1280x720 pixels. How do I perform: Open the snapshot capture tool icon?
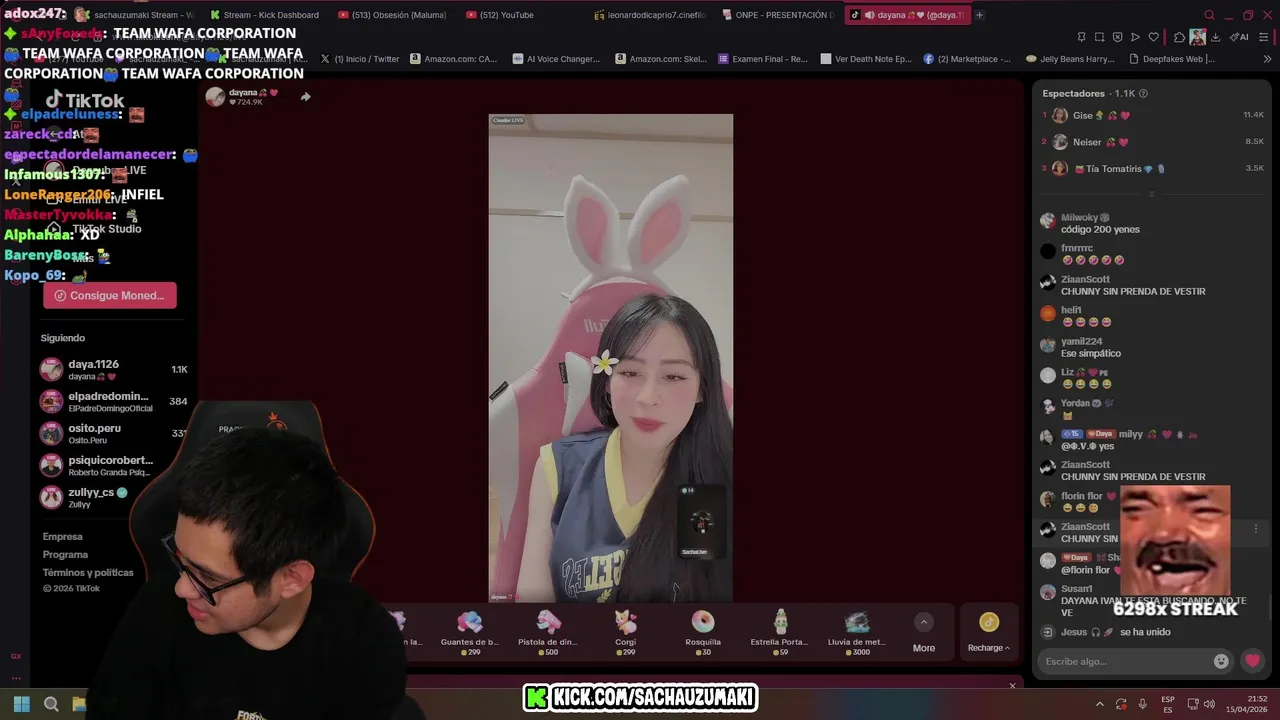pos(1099,37)
